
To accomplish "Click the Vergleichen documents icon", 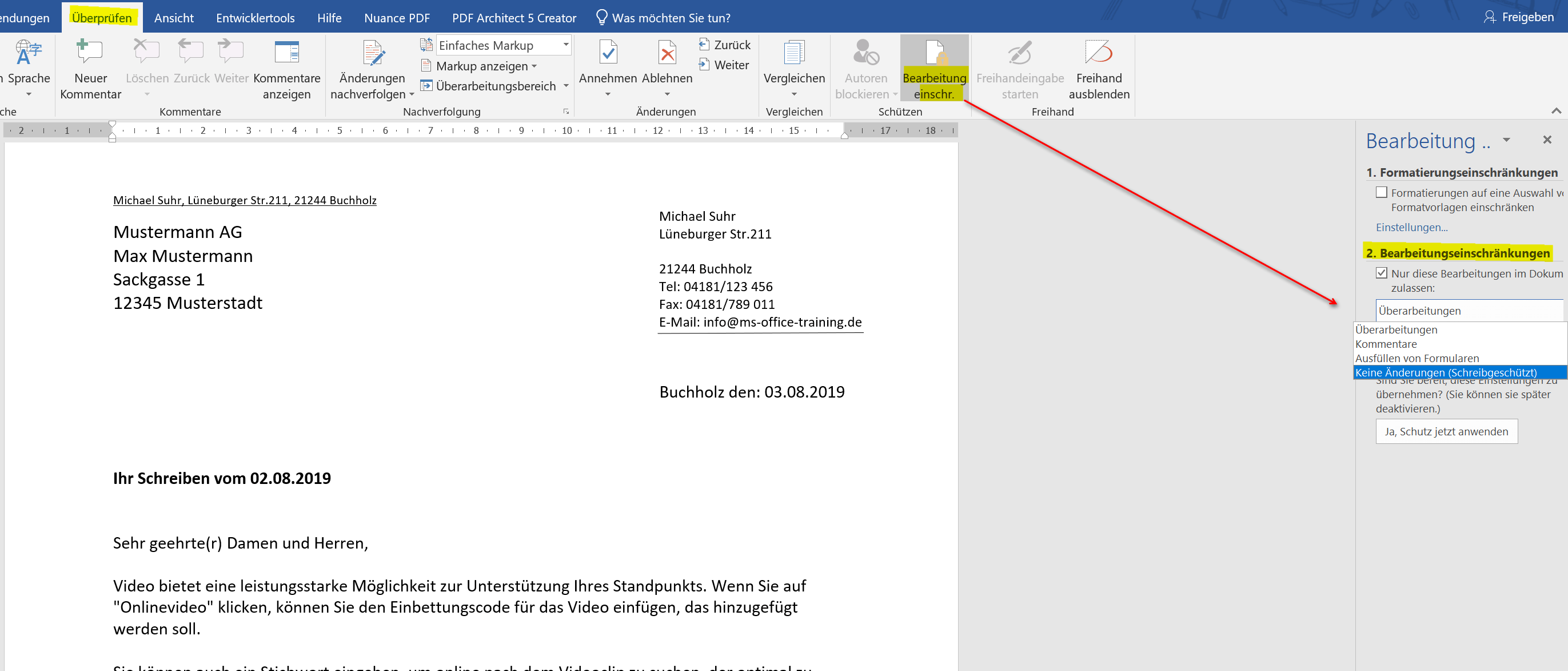I will pos(794,53).
